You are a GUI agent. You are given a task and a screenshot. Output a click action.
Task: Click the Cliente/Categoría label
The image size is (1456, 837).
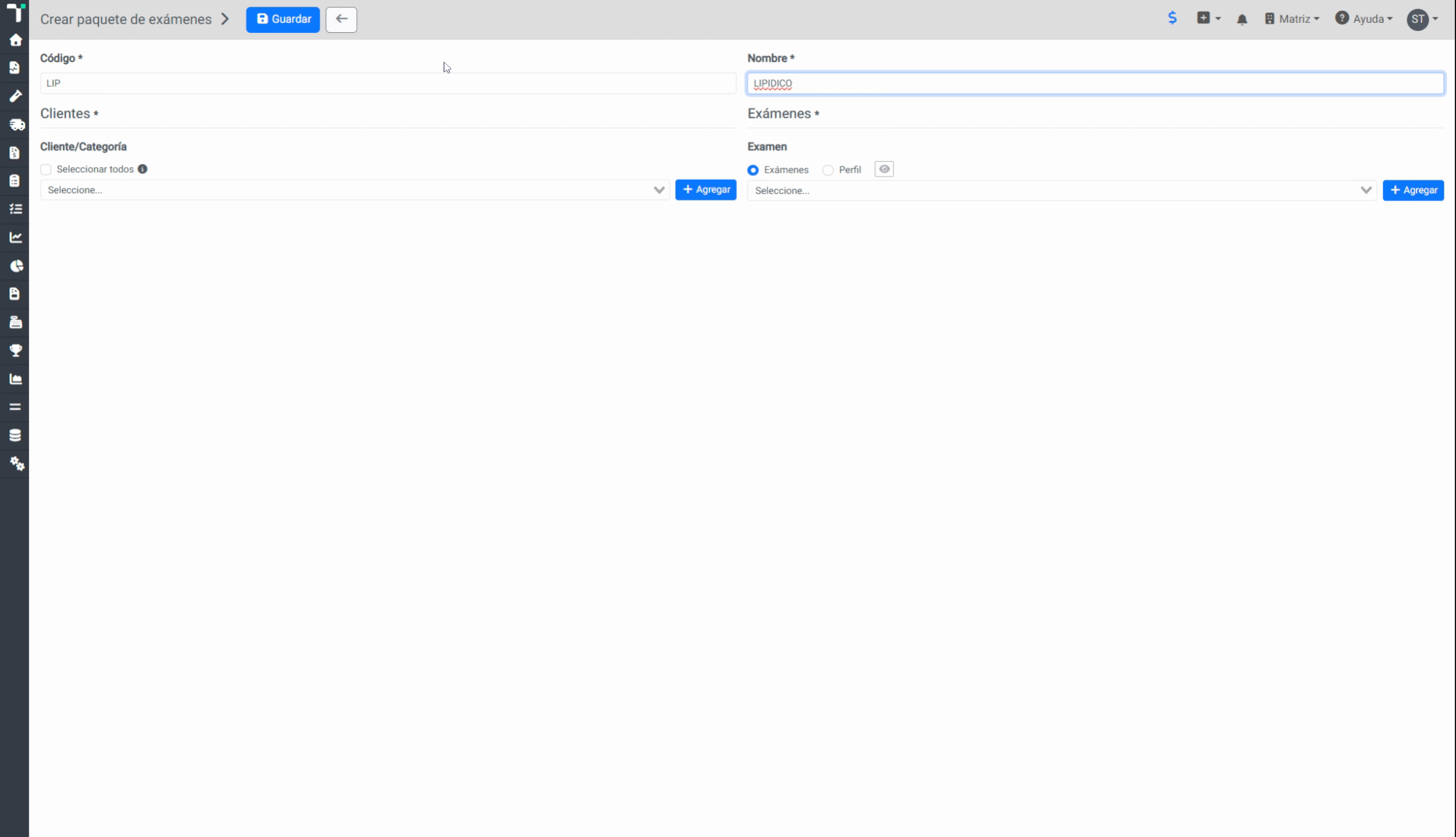click(84, 147)
